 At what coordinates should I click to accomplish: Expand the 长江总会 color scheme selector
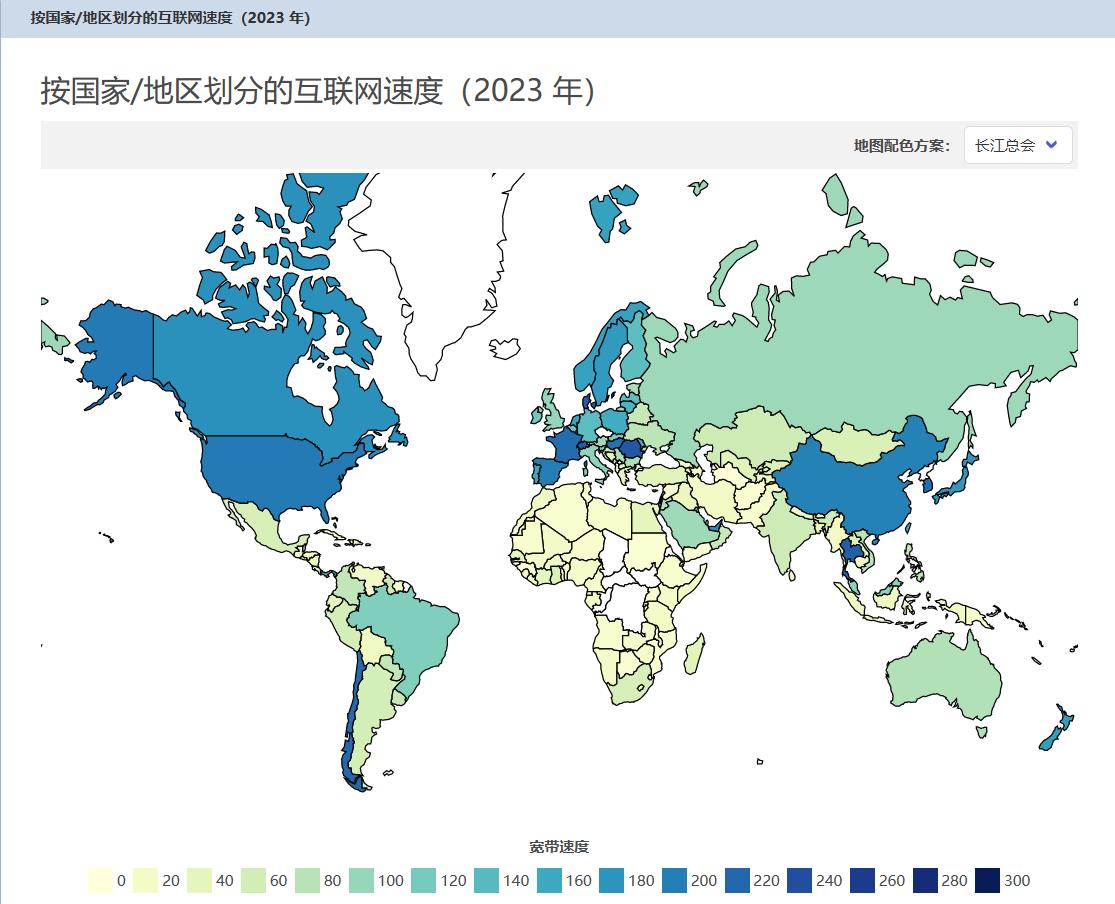[x=1017, y=144]
